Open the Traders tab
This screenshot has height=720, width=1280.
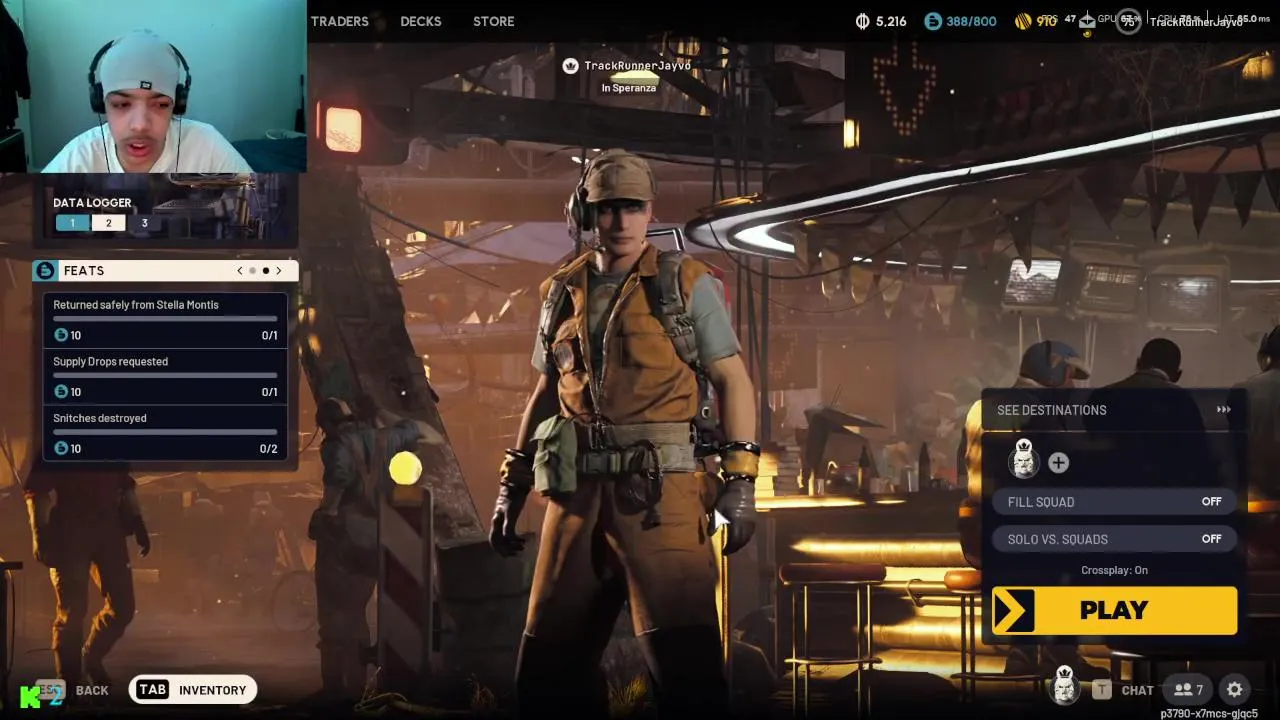coord(339,21)
